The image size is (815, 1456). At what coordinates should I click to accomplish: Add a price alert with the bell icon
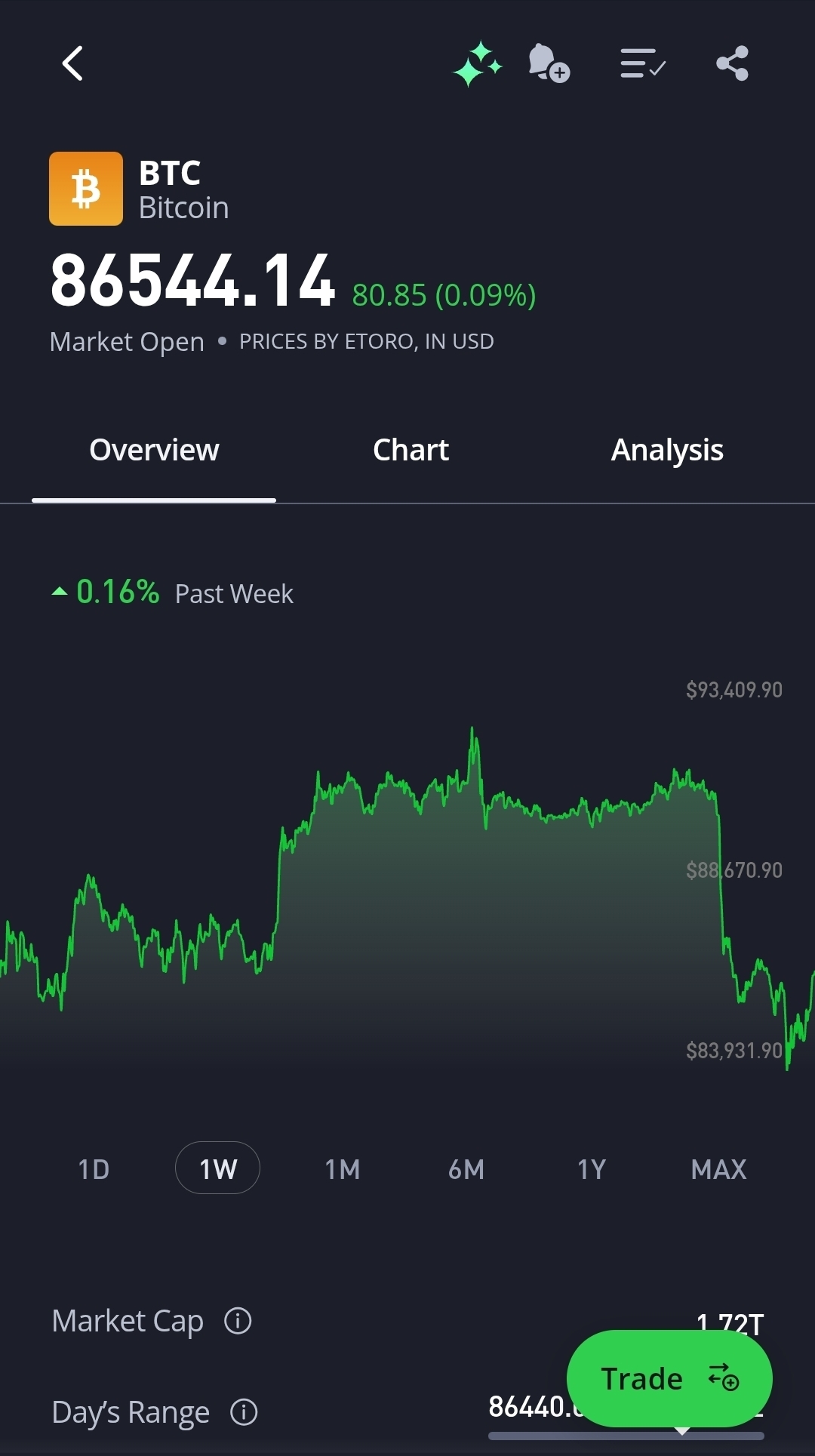(549, 63)
